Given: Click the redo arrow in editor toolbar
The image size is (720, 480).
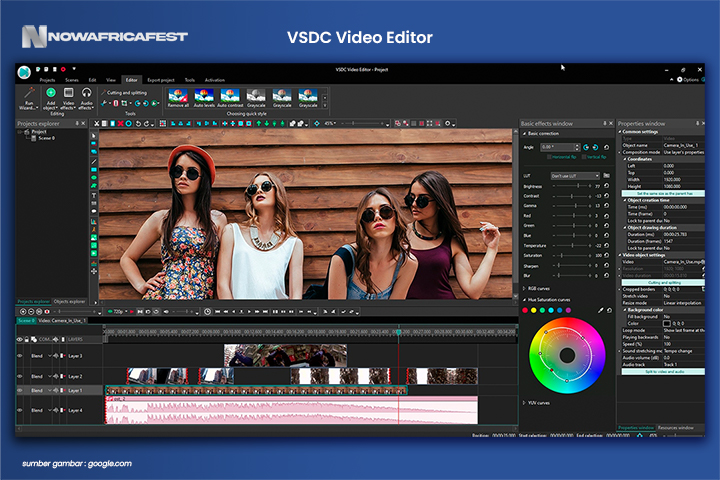Looking at the screenshot, I should point(146,124).
